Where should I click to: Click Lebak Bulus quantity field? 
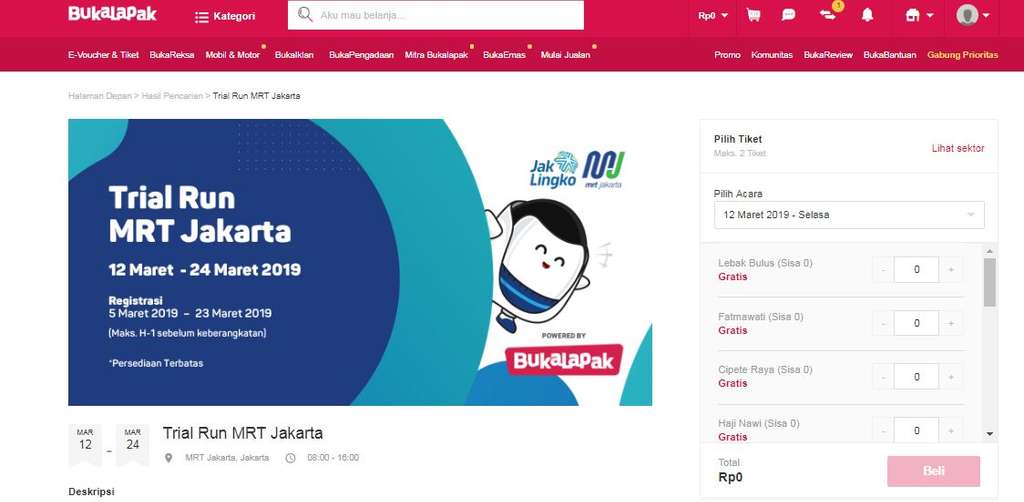916,270
